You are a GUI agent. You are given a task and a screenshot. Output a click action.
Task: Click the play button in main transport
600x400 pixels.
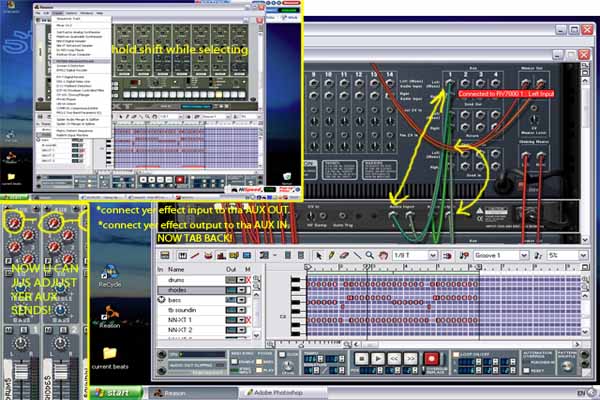[378, 359]
